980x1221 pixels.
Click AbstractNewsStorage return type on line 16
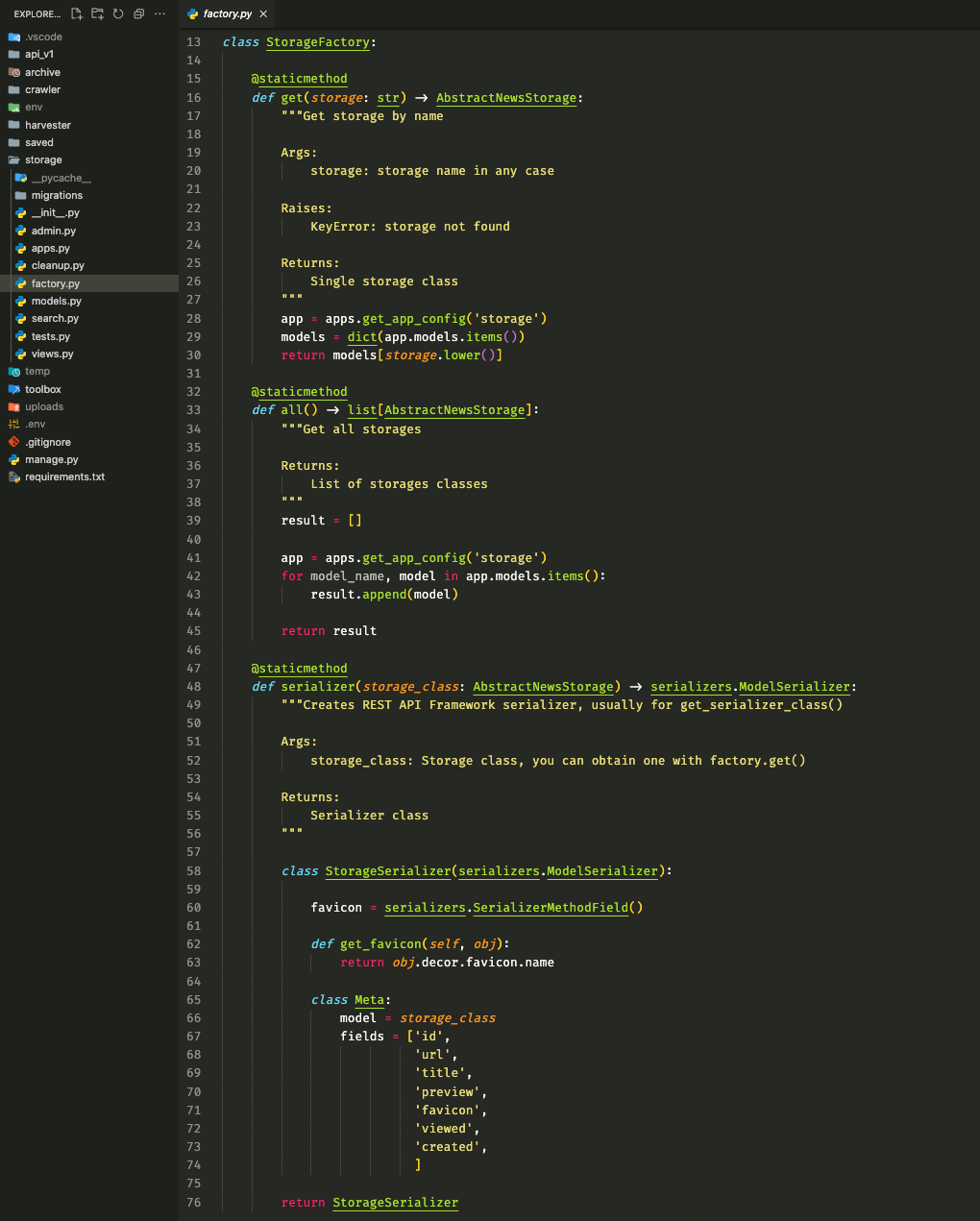click(506, 98)
